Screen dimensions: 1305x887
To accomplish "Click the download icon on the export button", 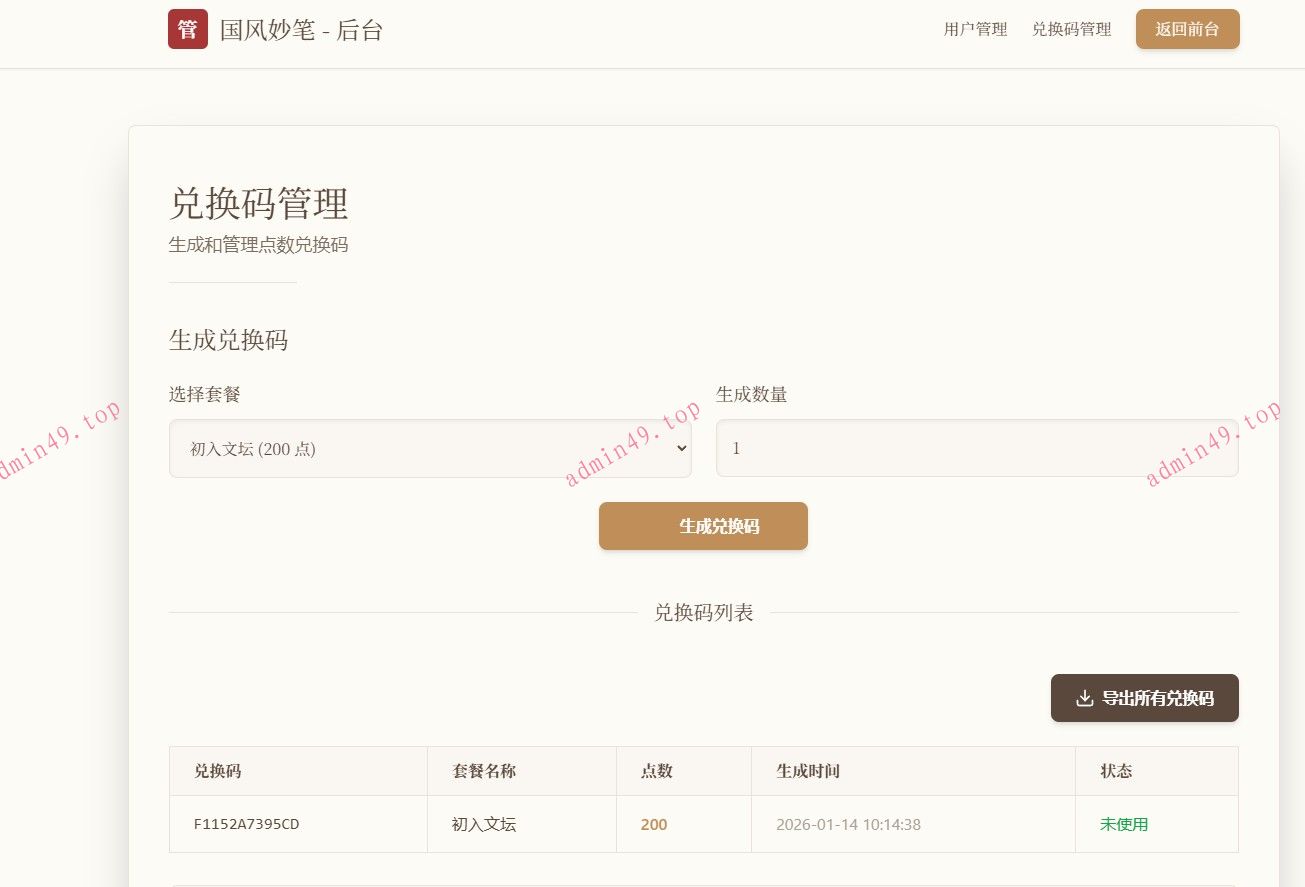I will [x=1084, y=699].
